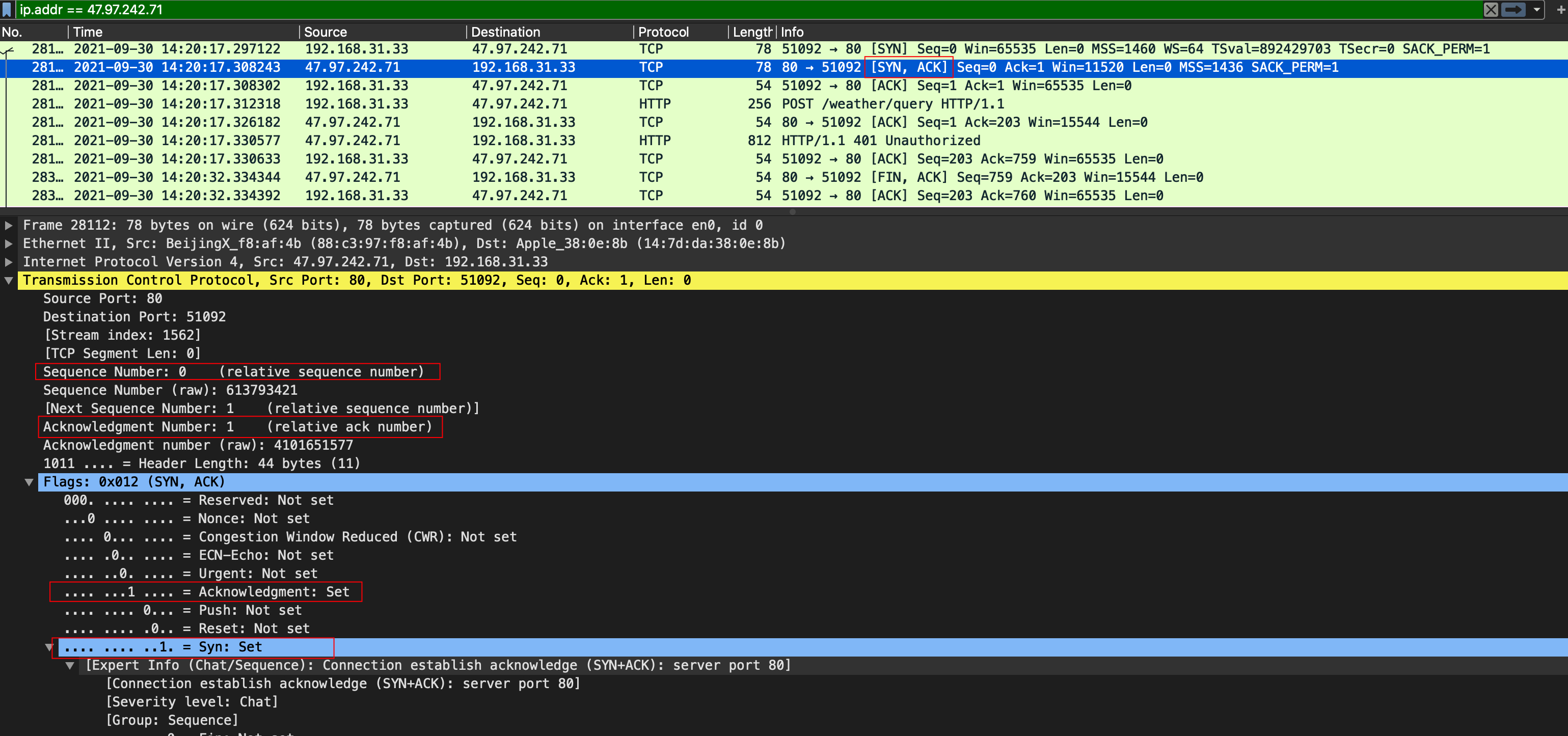The image size is (1568, 736).
Task: Select the ACK packet with Ack=203 Win=15544 Len=0 at 14:20:17.326182
Action: click(x=784, y=122)
